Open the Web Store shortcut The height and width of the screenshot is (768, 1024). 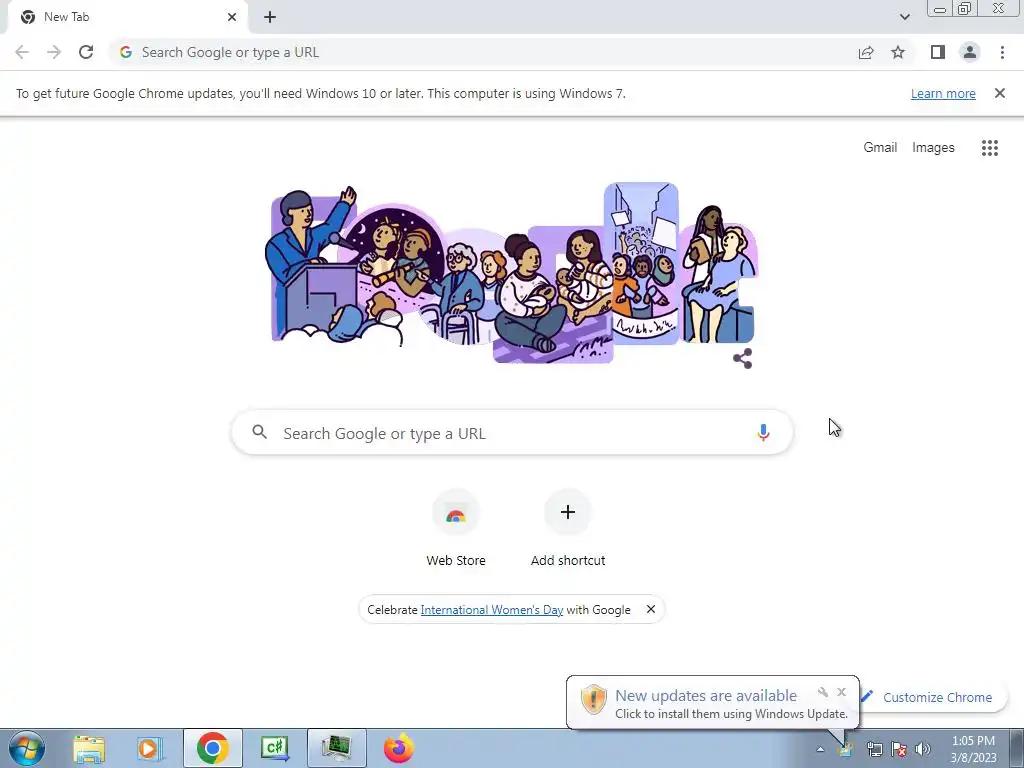(x=456, y=528)
